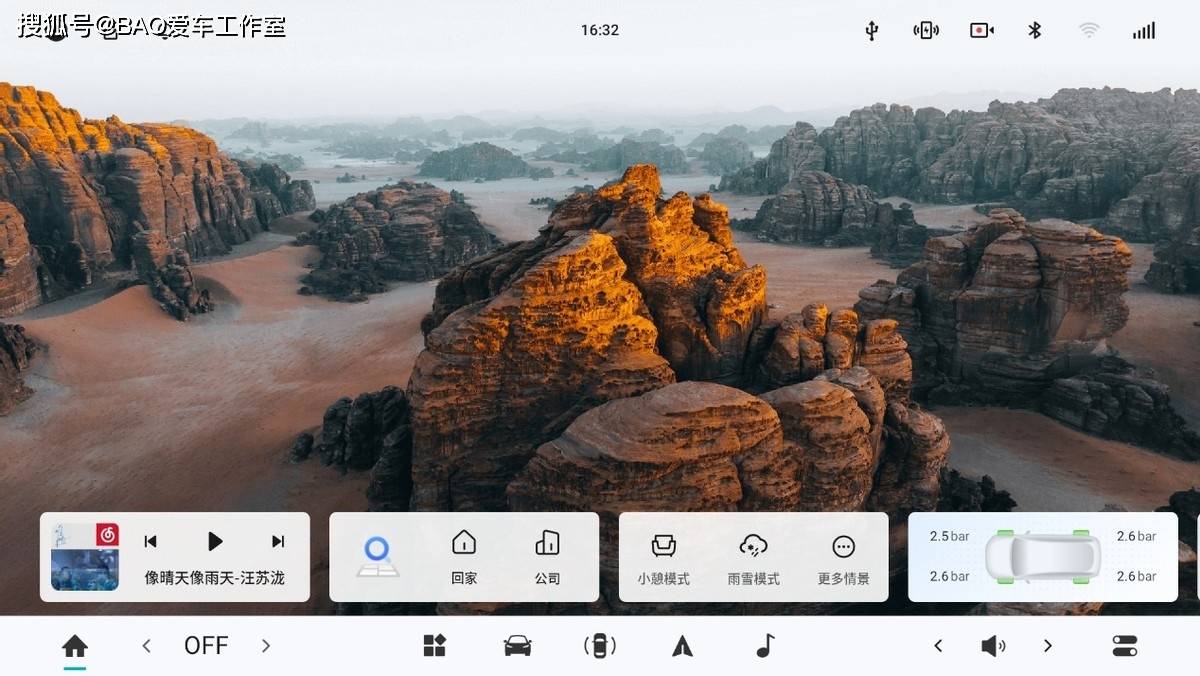Activate 雨雪模式 rain snow mode
The image size is (1200, 676).
754,559
